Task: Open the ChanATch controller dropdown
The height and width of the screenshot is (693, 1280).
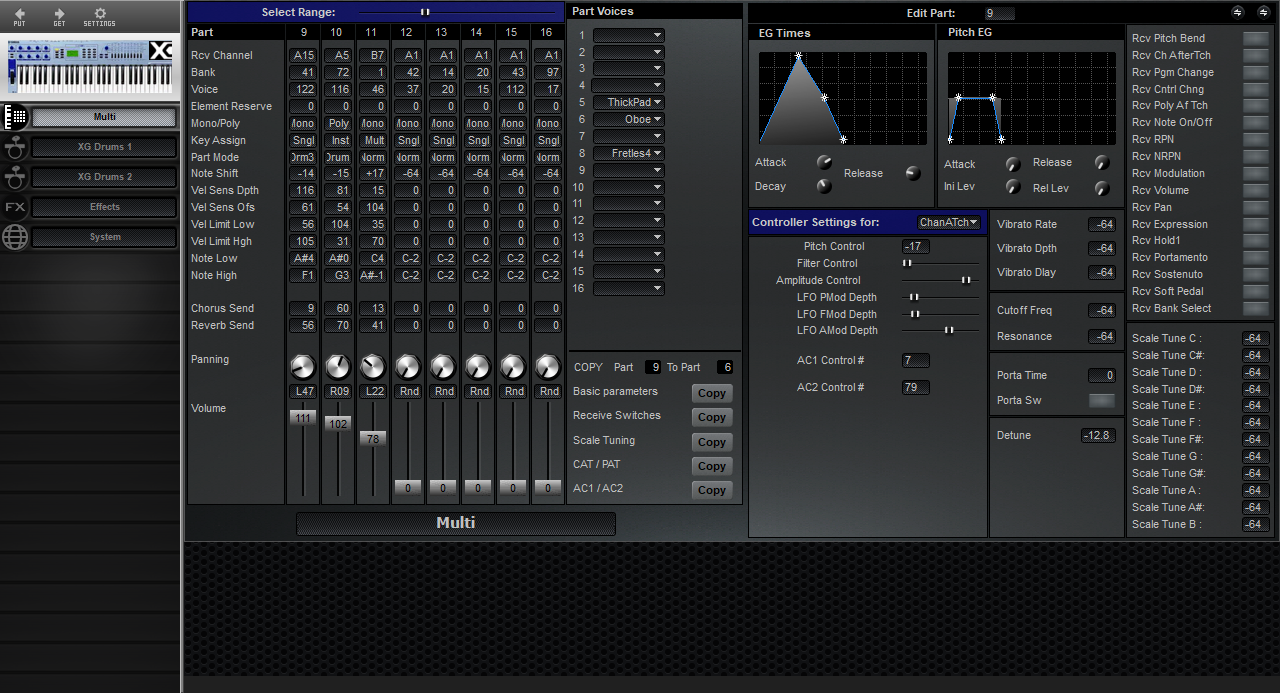Action: pos(947,222)
